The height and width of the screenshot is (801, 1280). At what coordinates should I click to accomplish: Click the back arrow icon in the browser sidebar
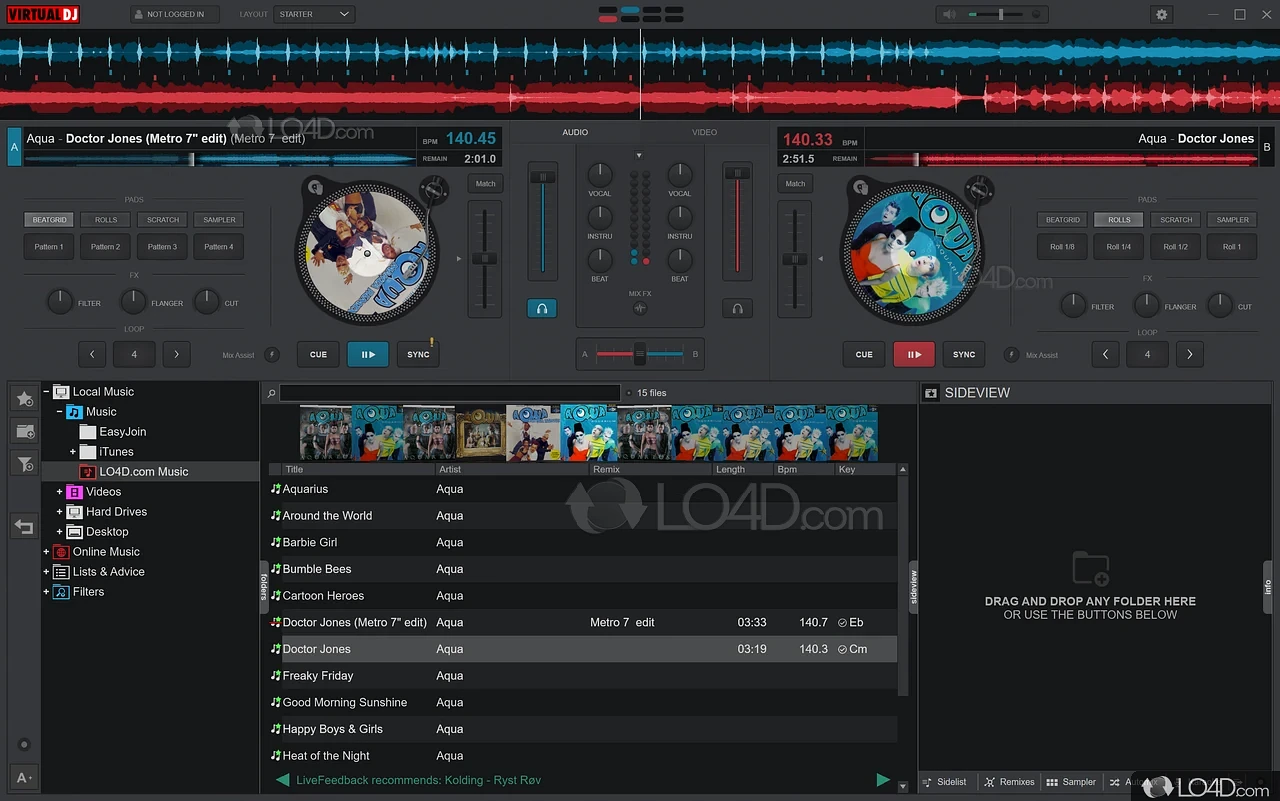(24, 526)
